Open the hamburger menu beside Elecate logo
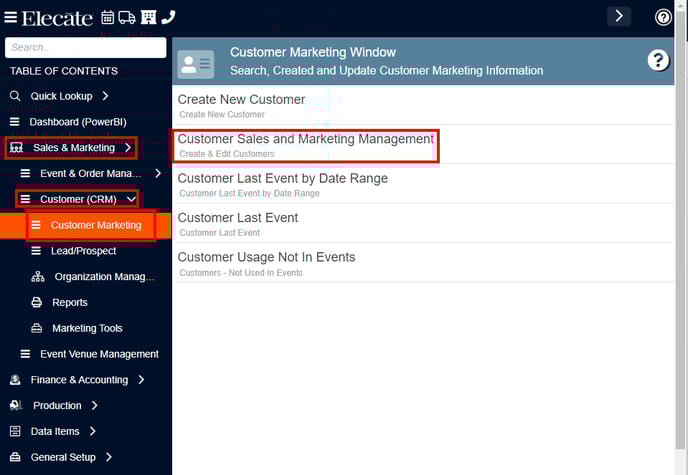Image resolution: width=688 pixels, height=475 pixels. point(11,18)
